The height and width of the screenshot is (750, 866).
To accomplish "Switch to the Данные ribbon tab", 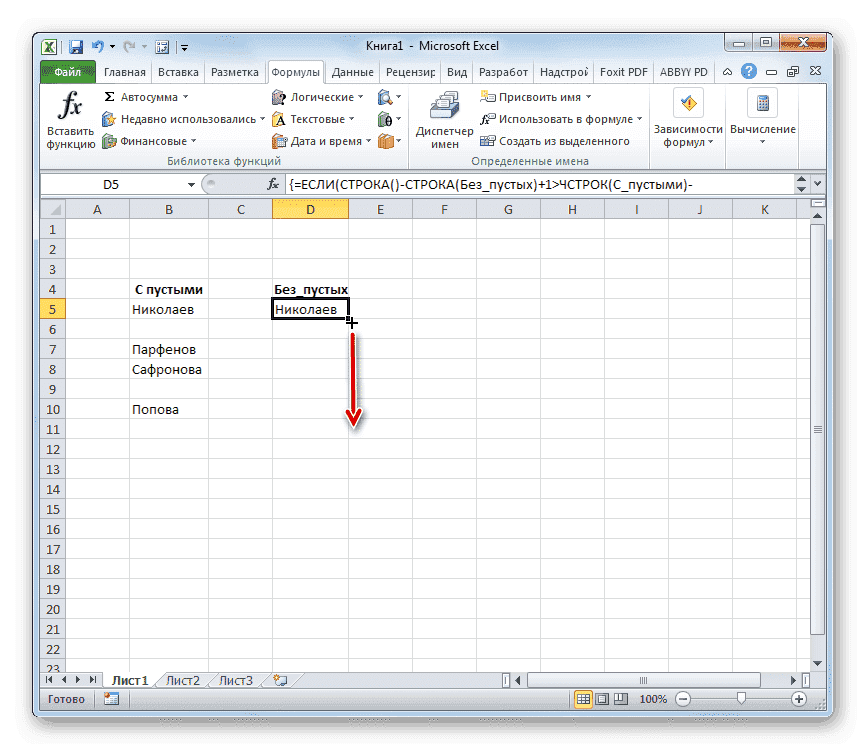I will click(x=355, y=71).
